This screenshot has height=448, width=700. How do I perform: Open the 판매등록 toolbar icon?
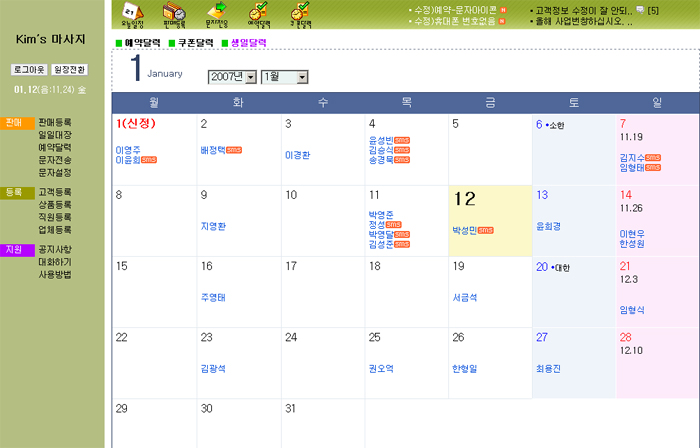pos(175,14)
